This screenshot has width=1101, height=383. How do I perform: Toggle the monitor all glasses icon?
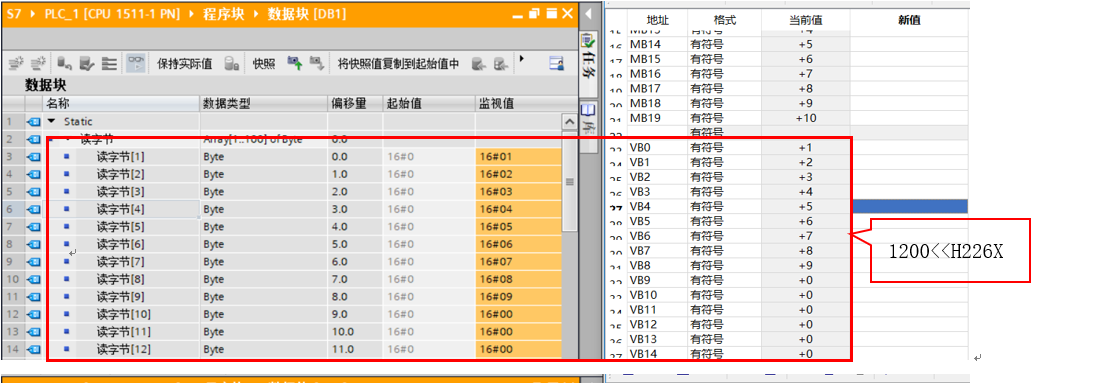pos(136,64)
